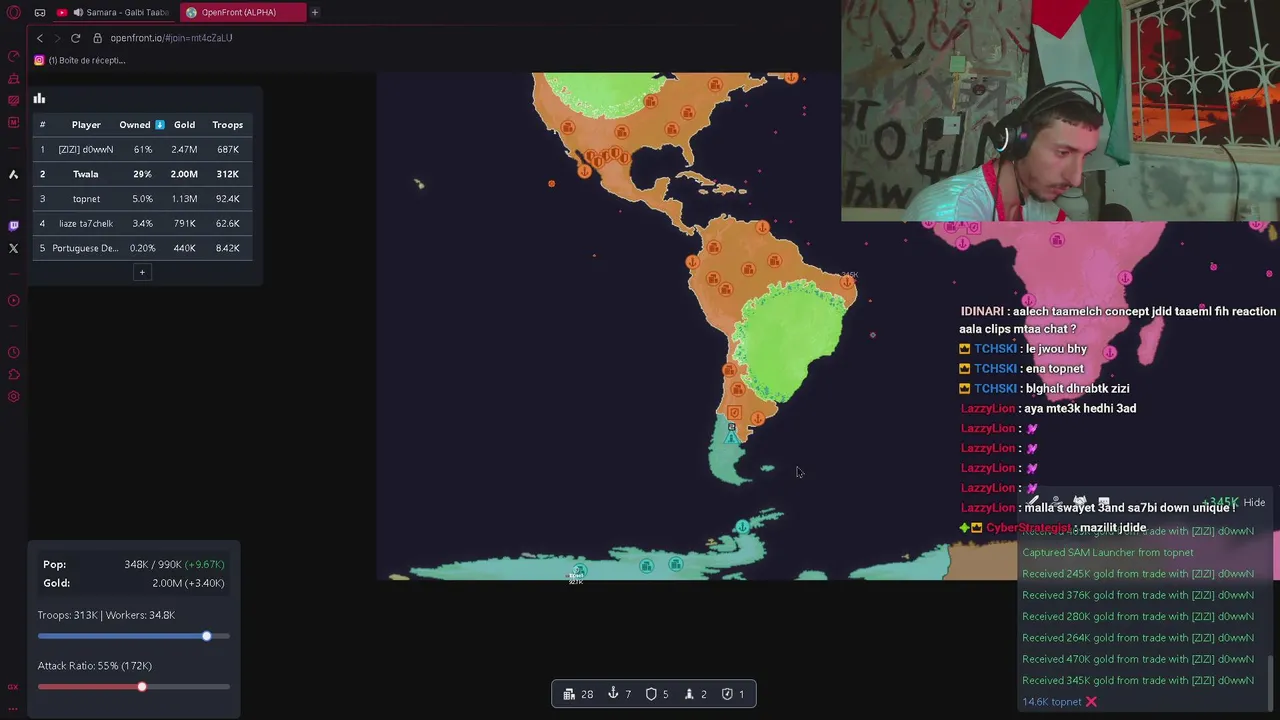Click the defense post shield icon showing 5
This screenshot has height=720, width=1280.
pyautogui.click(x=651, y=694)
